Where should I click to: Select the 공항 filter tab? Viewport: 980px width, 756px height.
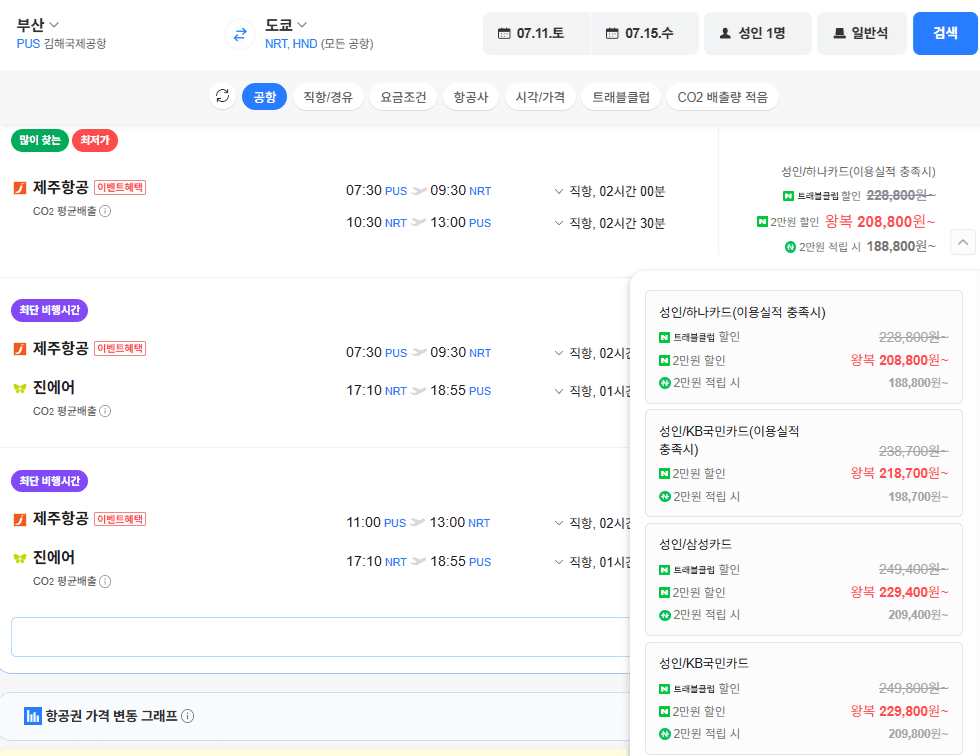tap(264, 97)
